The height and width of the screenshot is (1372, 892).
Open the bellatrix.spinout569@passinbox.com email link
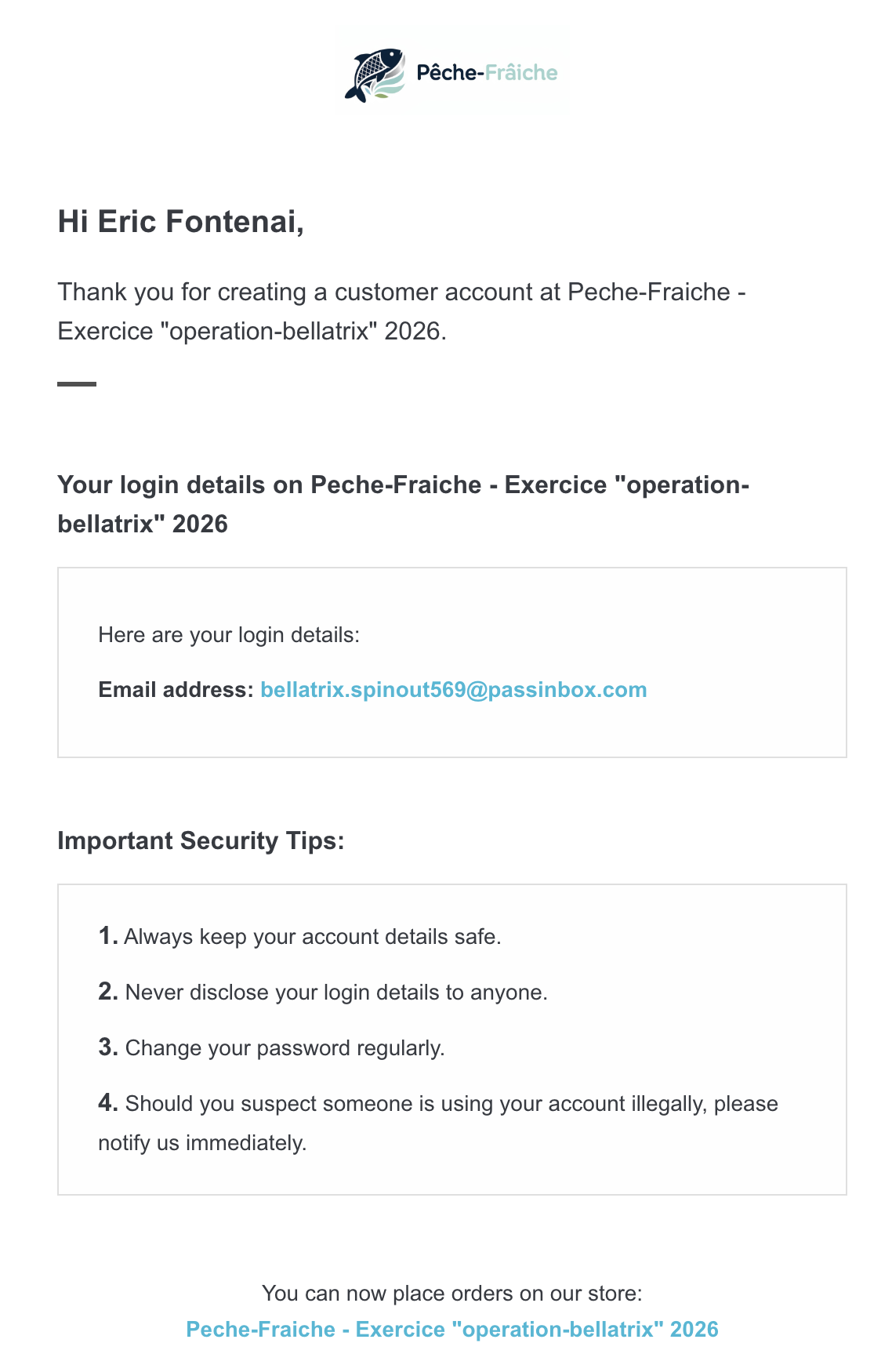coord(453,690)
